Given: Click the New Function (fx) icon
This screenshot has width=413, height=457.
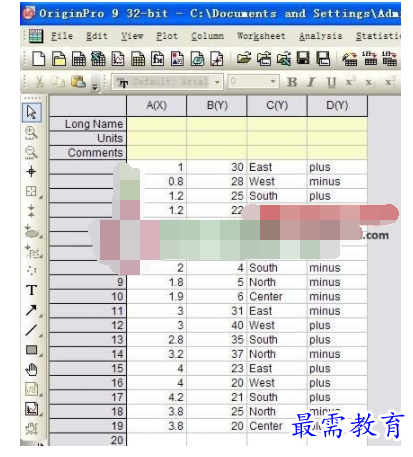Looking at the screenshot, I should pos(158,59).
